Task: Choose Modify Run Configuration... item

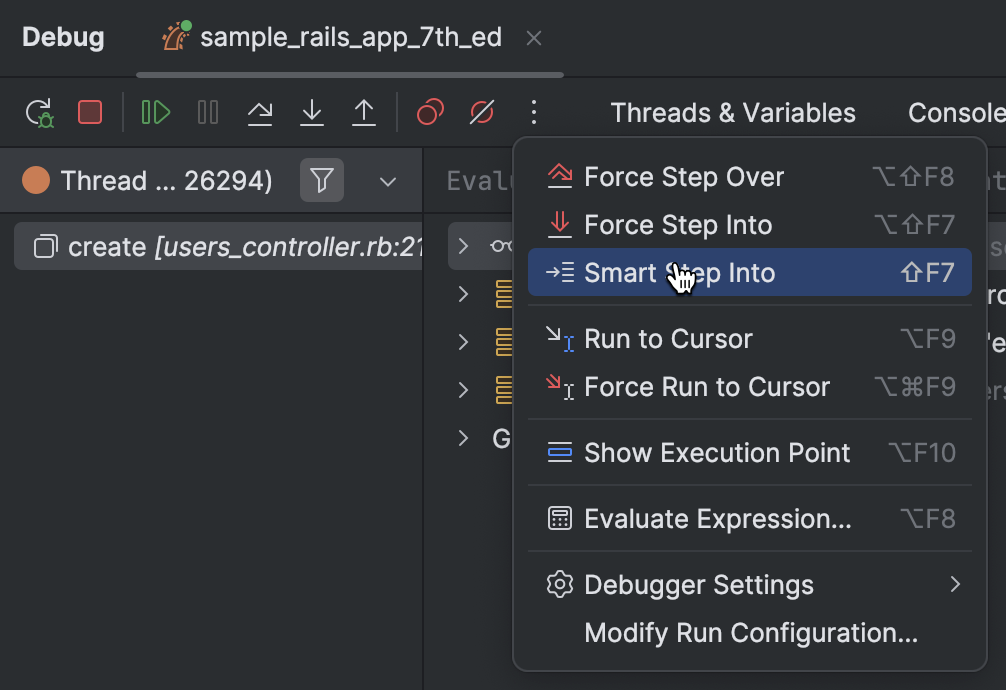Action: (749, 633)
